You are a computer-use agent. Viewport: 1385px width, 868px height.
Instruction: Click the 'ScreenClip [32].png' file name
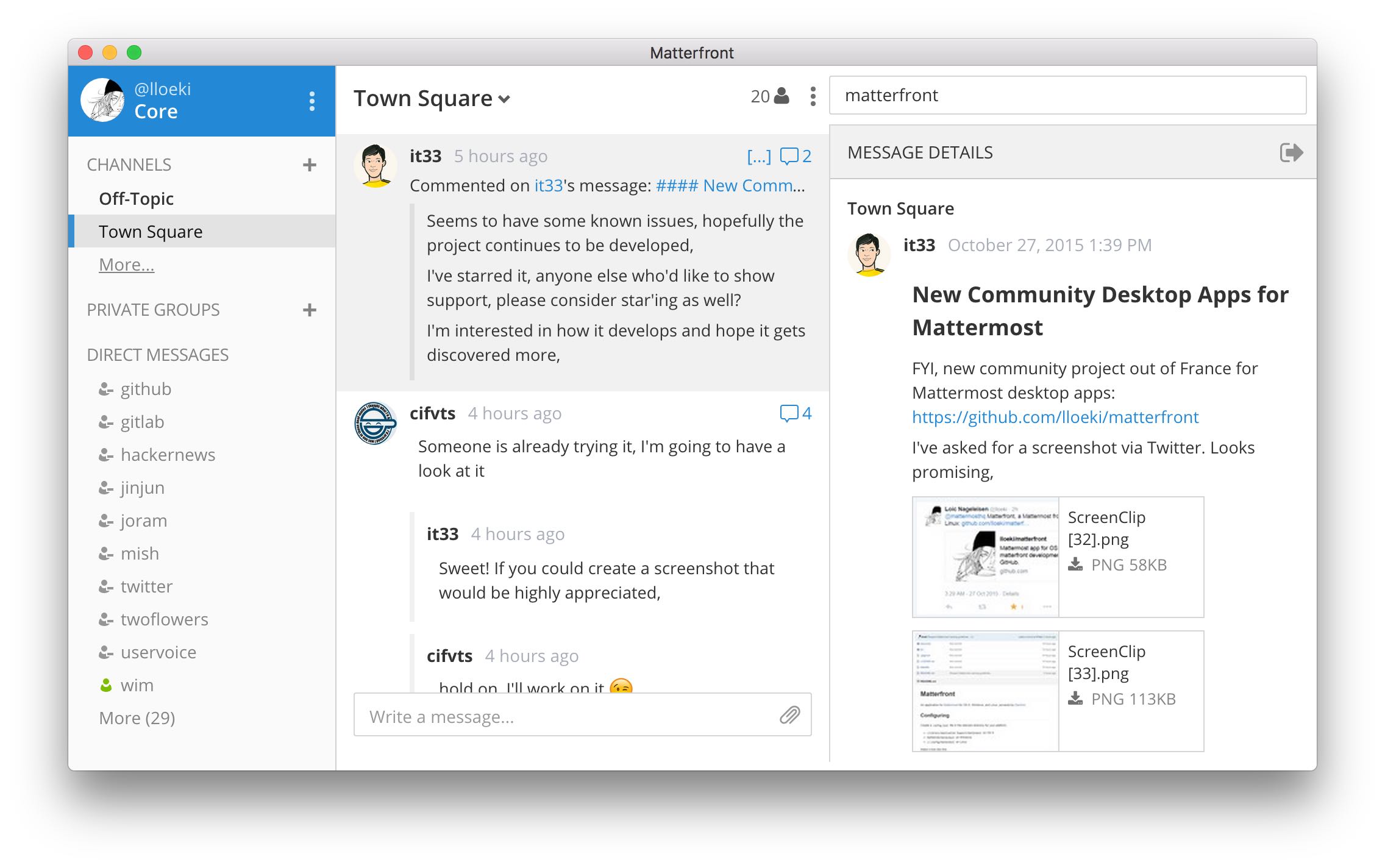1106,528
